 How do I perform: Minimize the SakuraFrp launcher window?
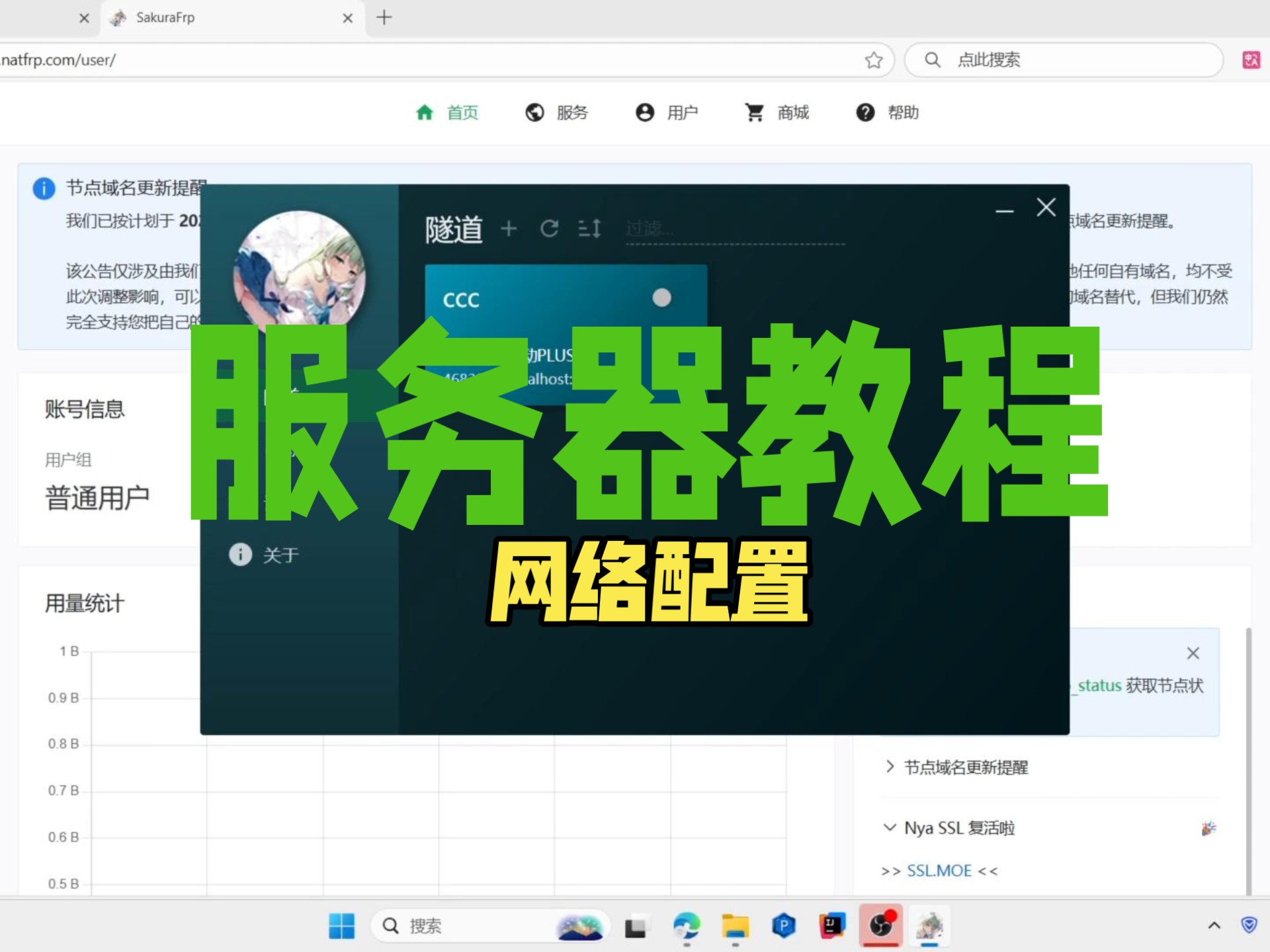(1005, 211)
